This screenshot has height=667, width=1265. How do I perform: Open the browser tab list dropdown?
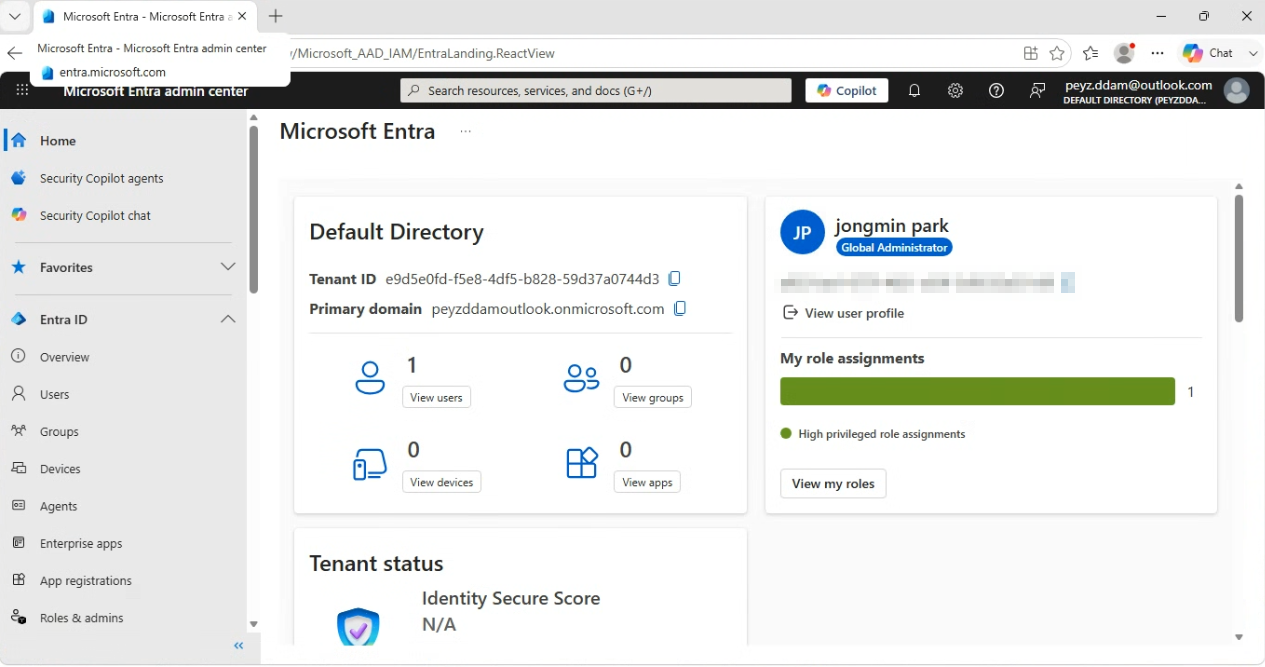tap(15, 16)
